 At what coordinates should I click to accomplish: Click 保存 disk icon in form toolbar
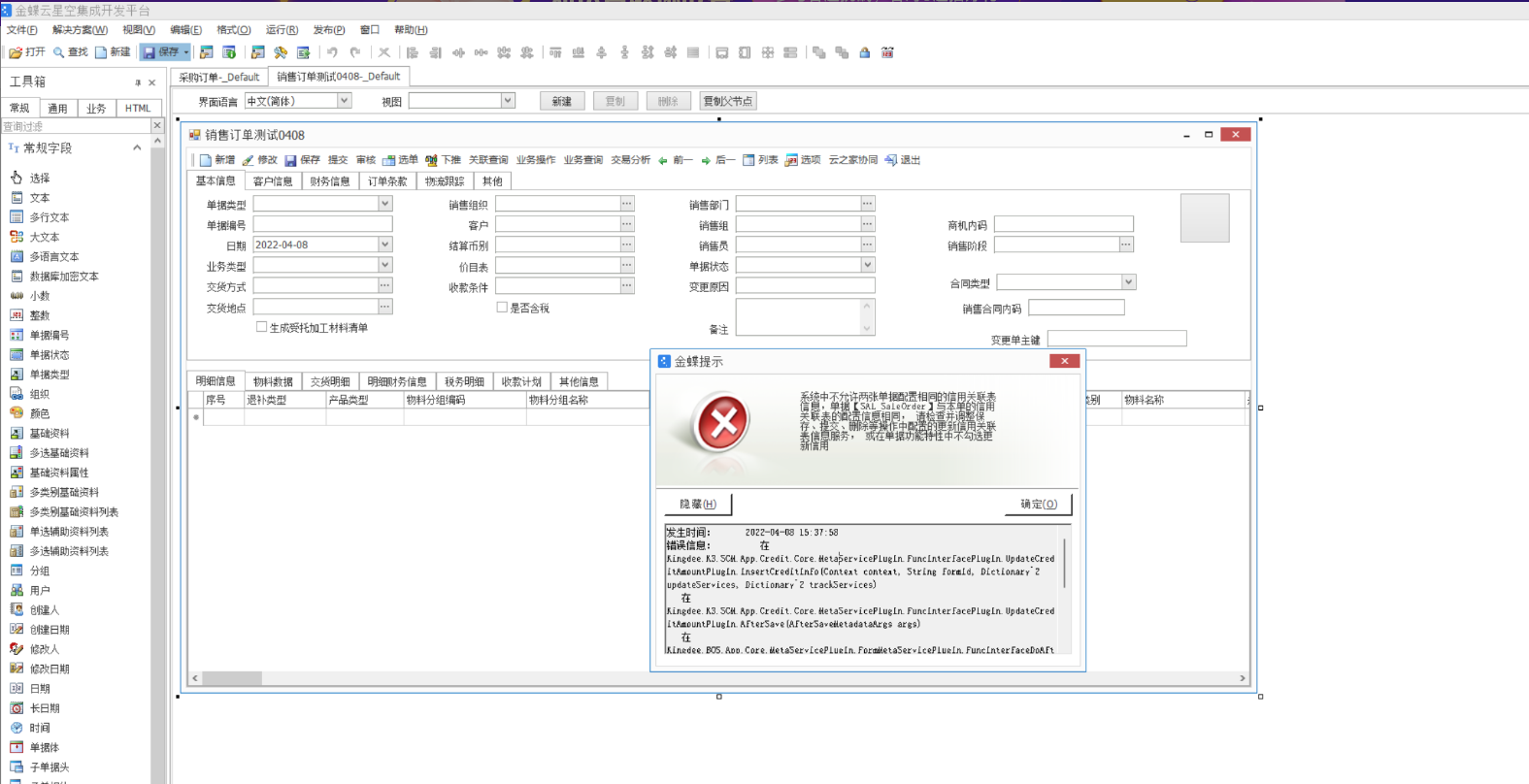click(290, 160)
